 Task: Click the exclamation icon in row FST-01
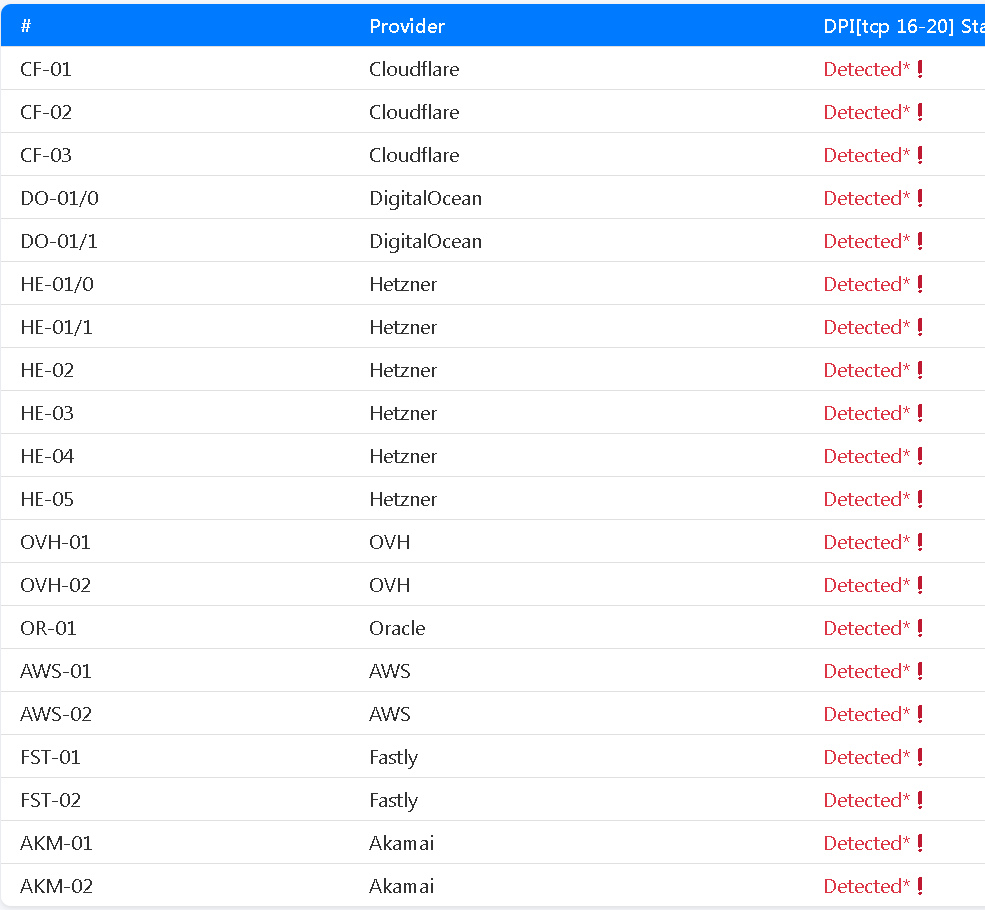pyautogui.click(x=920, y=757)
